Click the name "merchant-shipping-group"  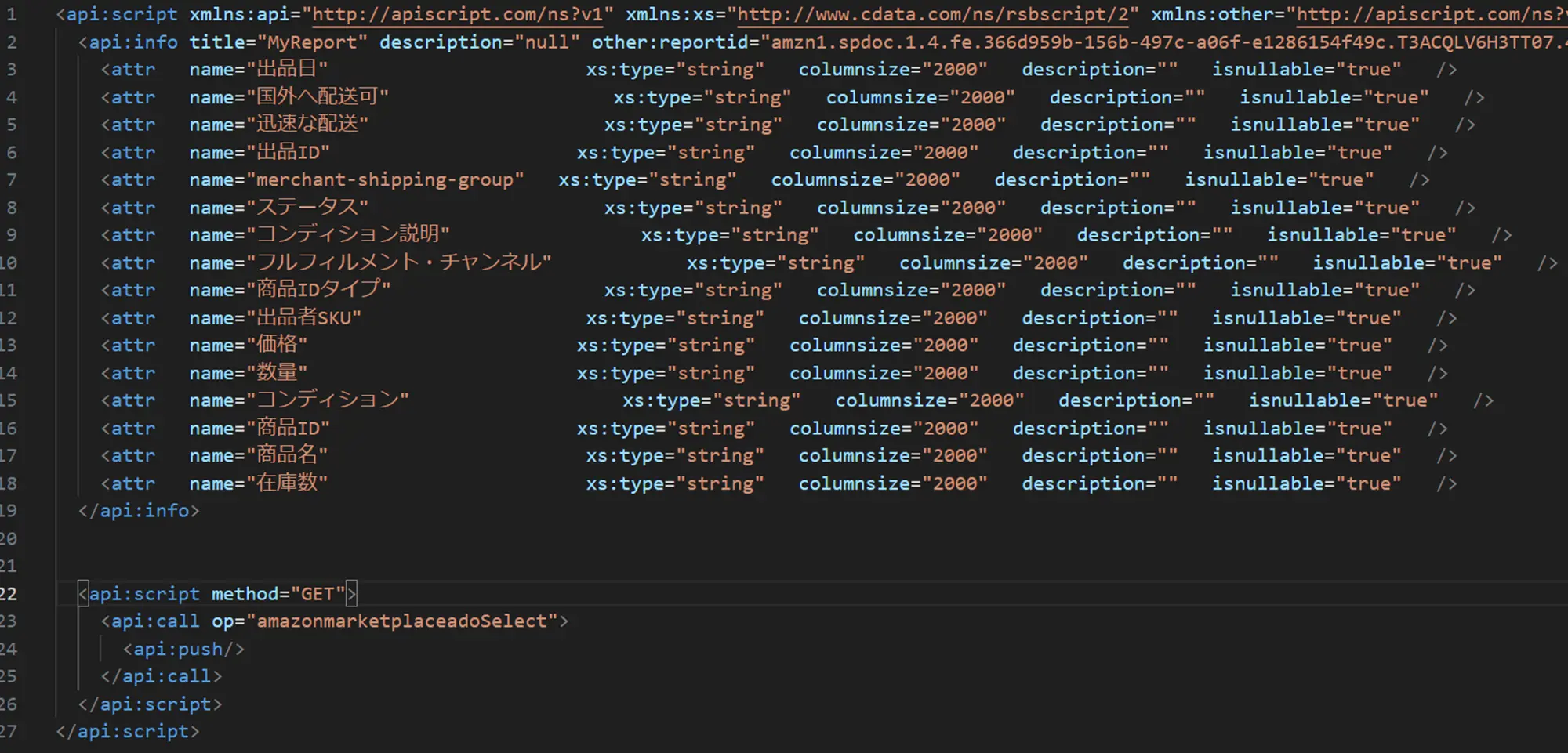click(385, 180)
